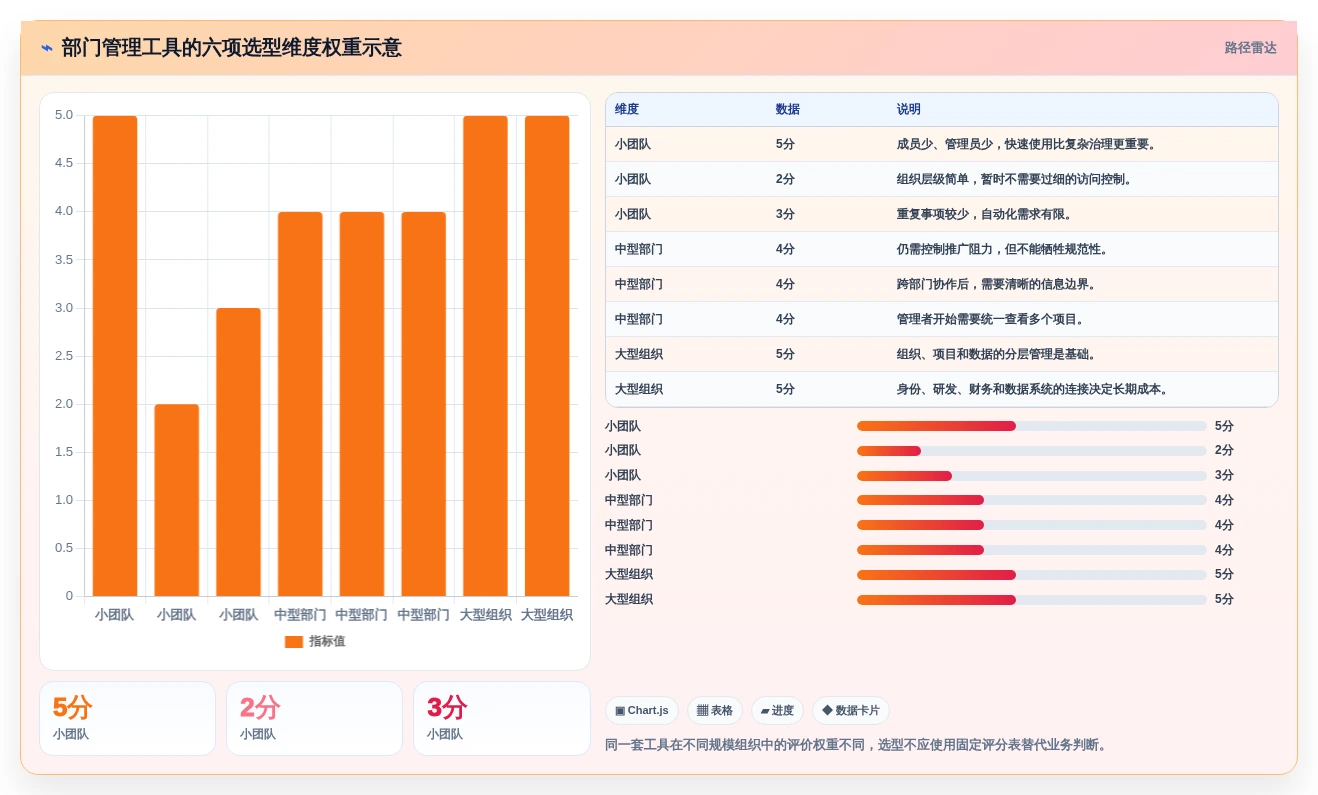The width and height of the screenshot is (1318, 795).
Task: Click the 小团队 chart bar reaching 2.0
Action: [177, 500]
